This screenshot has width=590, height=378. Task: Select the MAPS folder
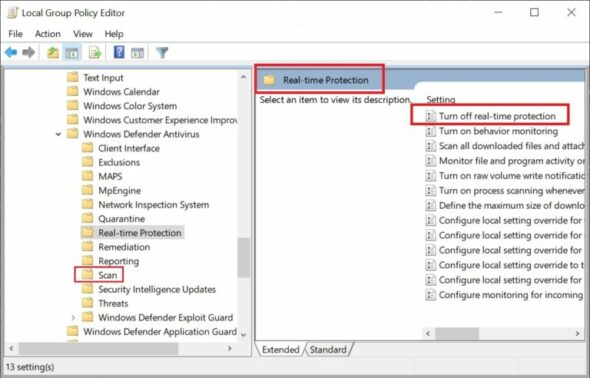[x=102, y=176]
